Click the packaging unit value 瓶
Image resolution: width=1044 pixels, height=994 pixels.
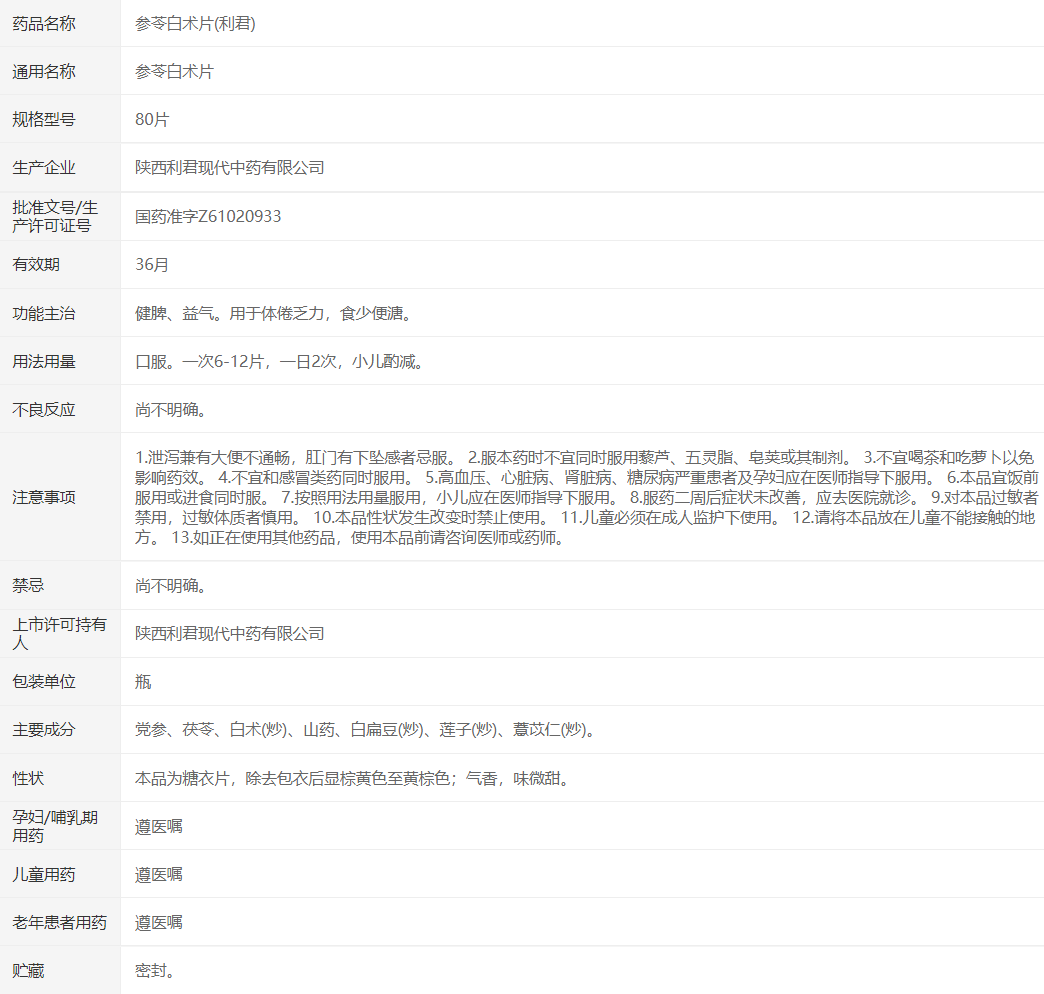[143, 682]
